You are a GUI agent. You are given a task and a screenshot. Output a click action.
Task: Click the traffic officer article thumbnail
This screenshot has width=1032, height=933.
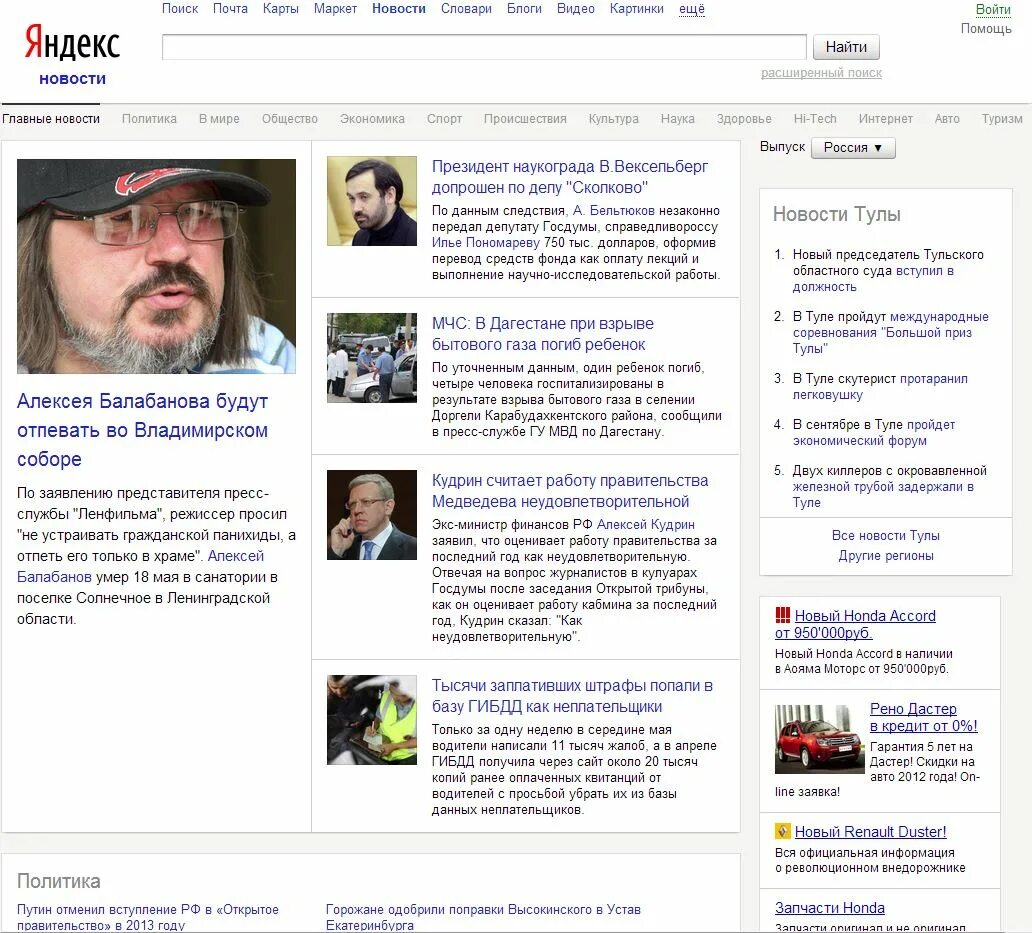click(x=372, y=720)
